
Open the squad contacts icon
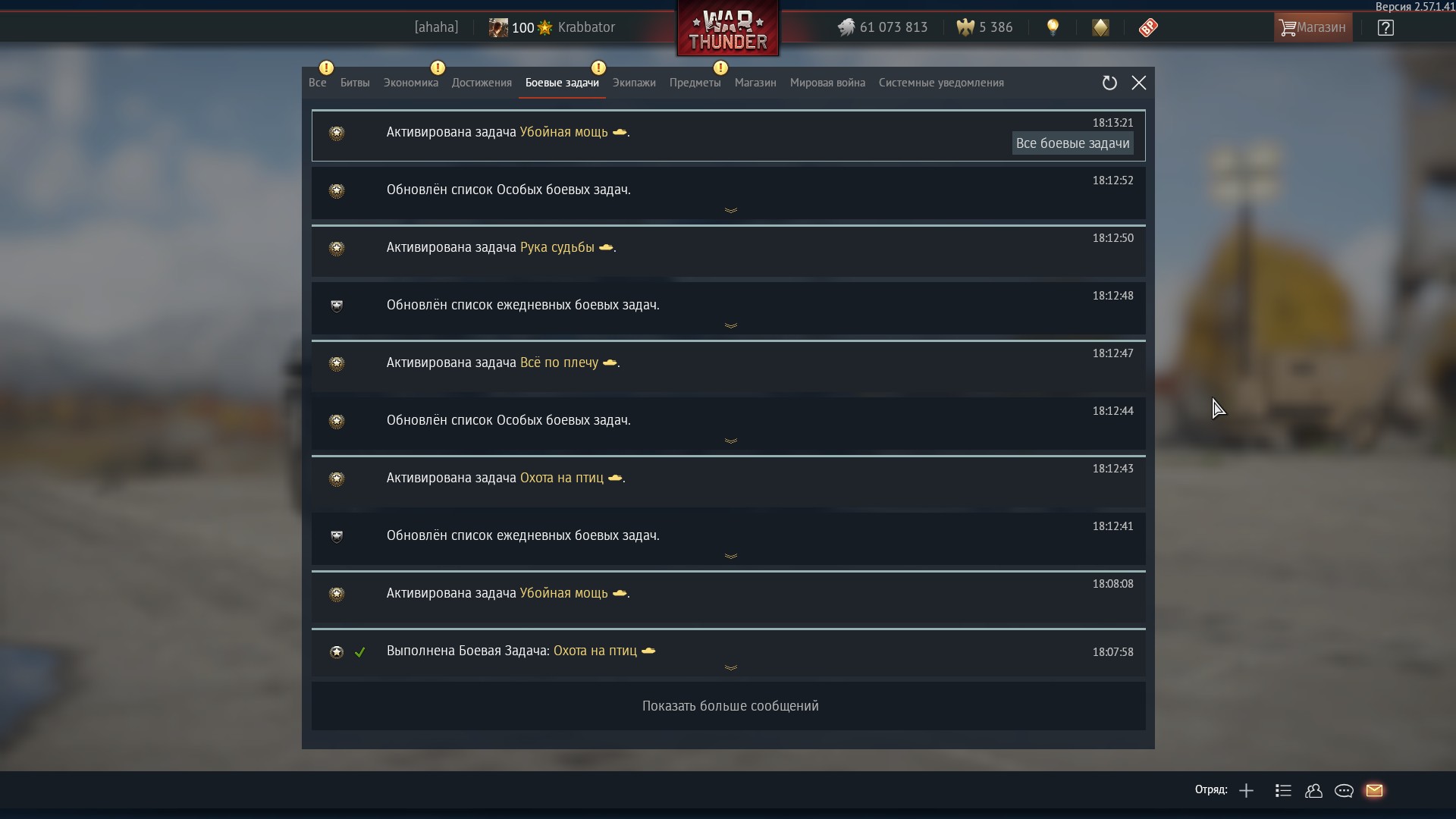tap(1313, 790)
